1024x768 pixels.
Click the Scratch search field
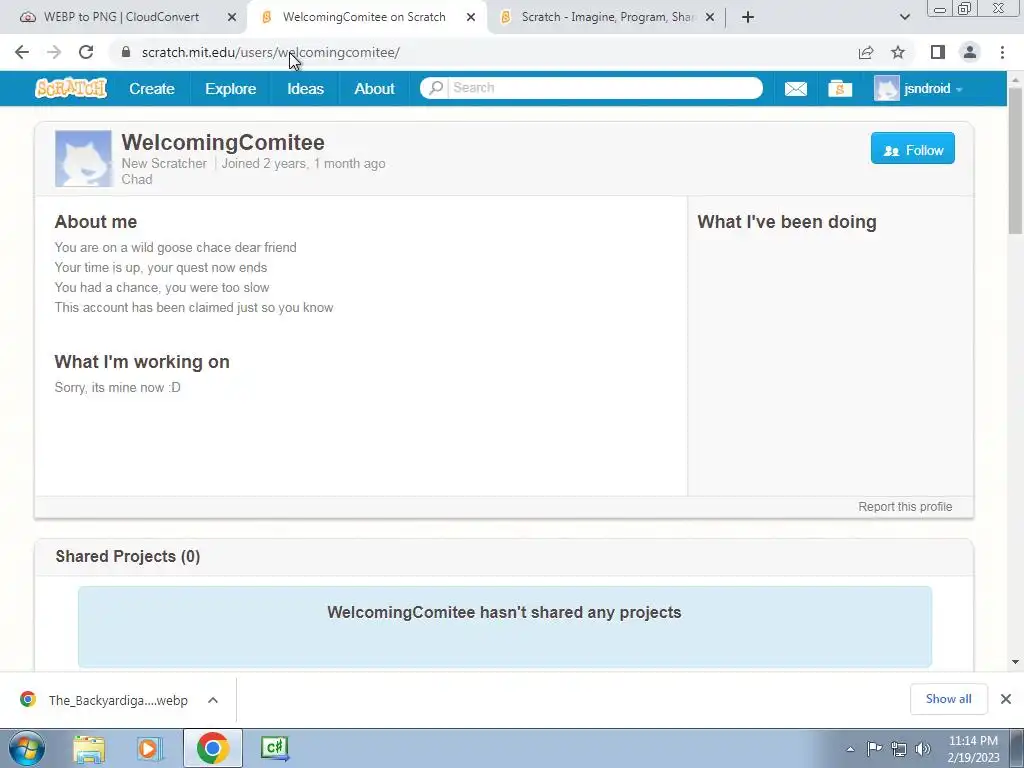[x=604, y=88]
